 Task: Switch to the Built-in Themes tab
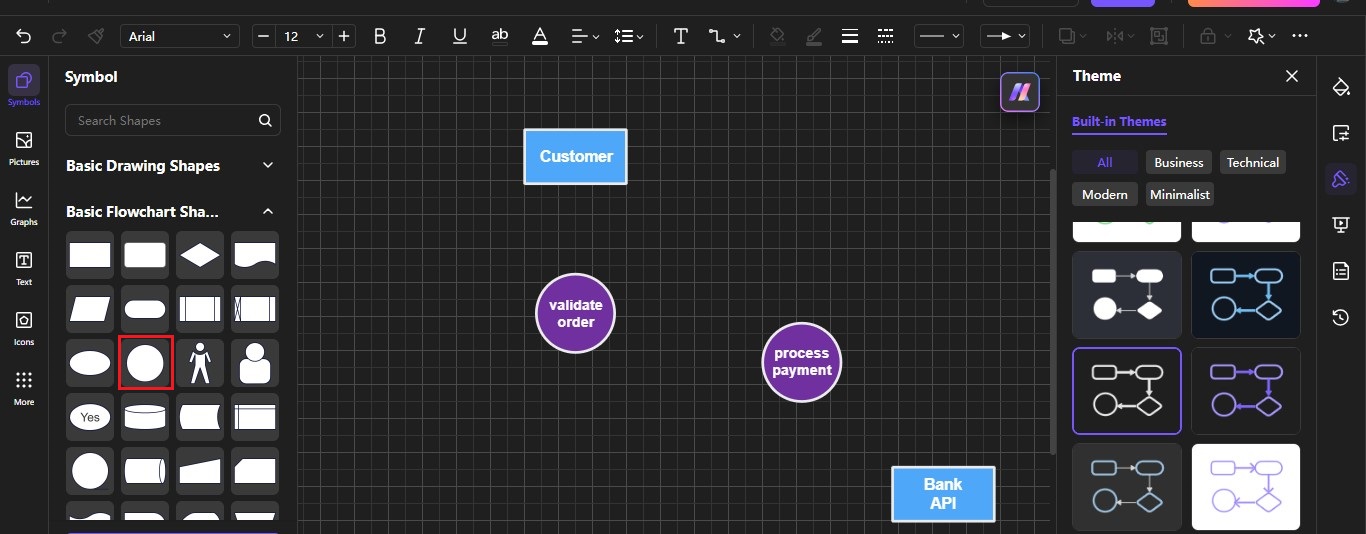coord(1119,122)
